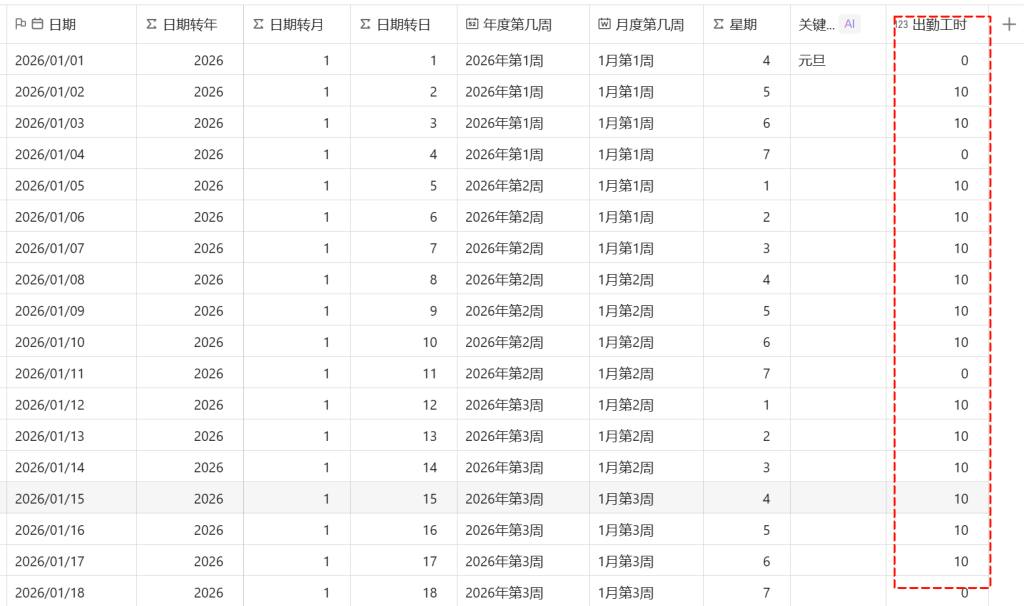
Task: Click 月度第几周 cell in 2026/01/08 row
Action: (646, 280)
